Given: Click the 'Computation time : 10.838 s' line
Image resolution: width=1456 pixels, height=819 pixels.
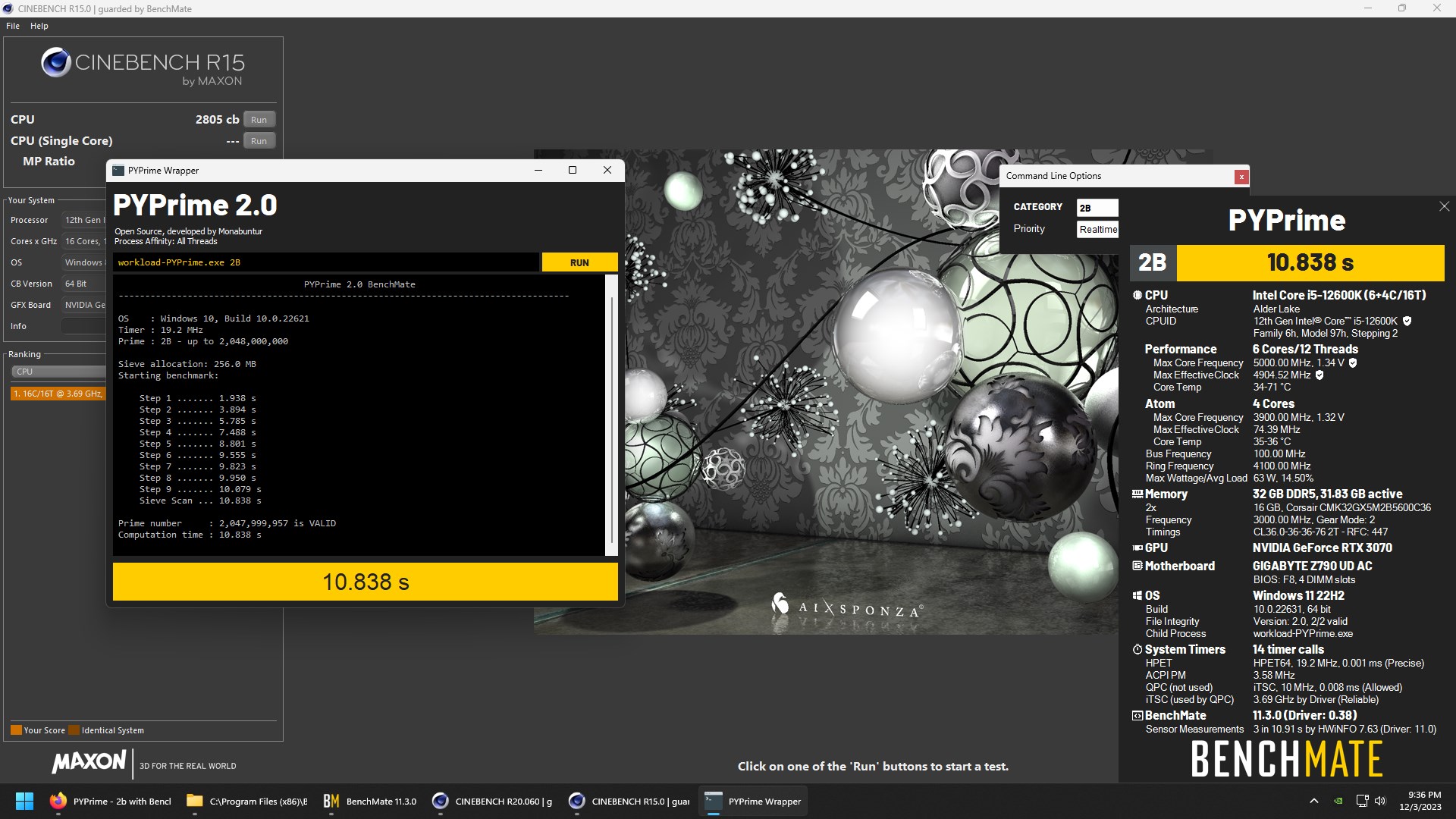Looking at the screenshot, I should coord(190,535).
